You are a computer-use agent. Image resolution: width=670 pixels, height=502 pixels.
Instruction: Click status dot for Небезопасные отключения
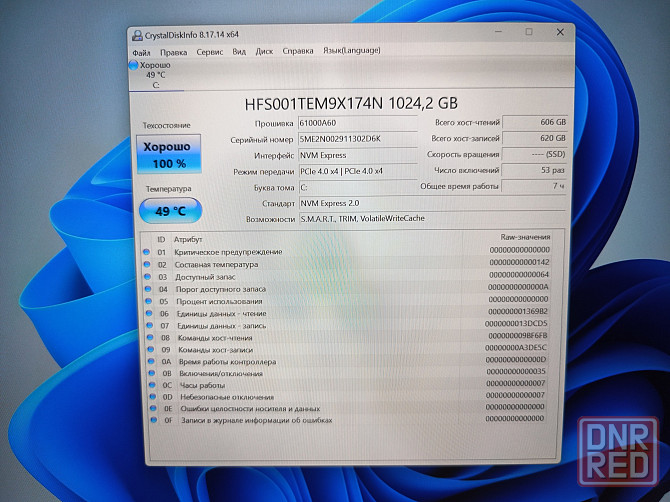pyautogui.click(x=153, y=397)
